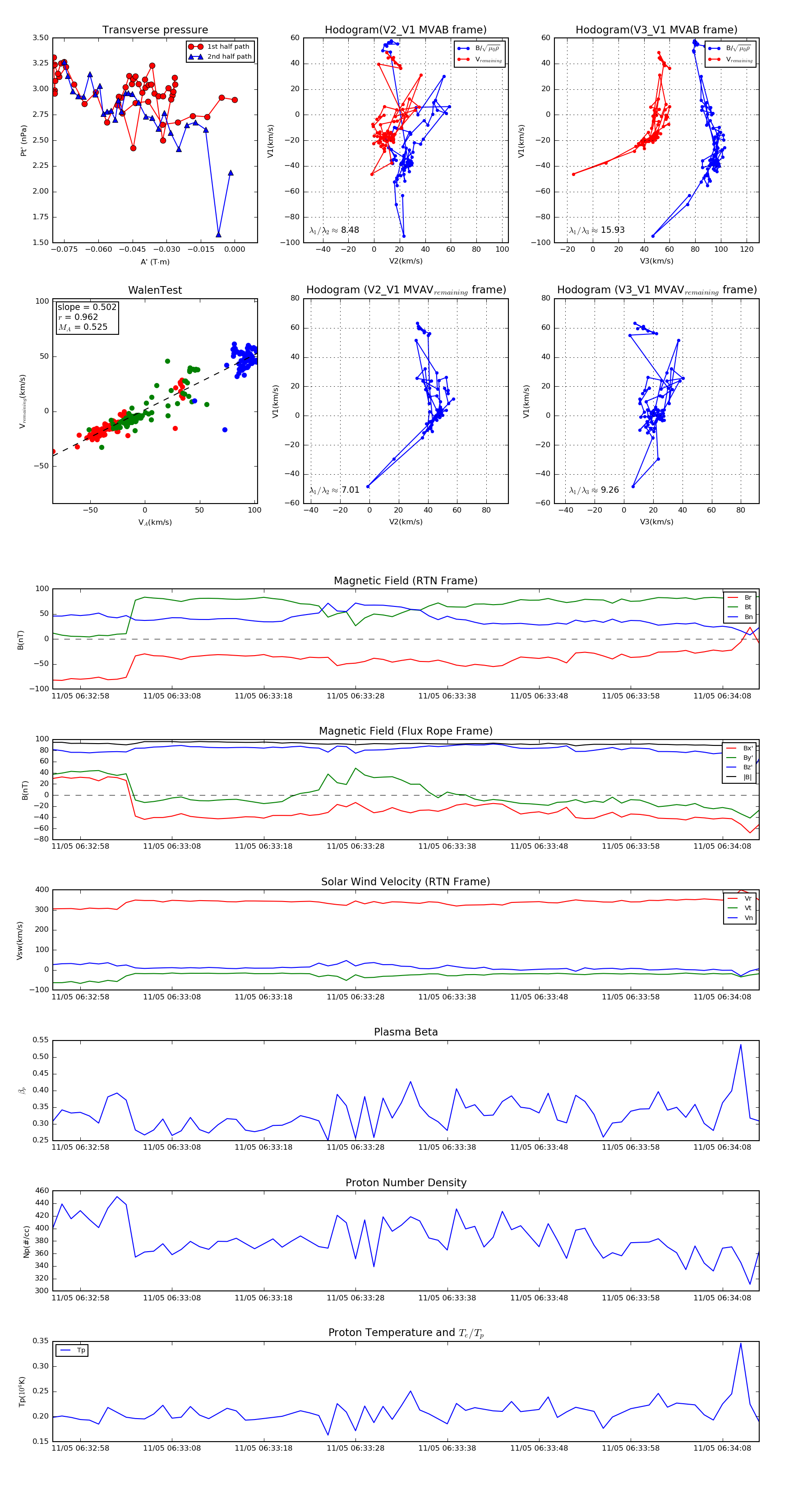Click the 'MA = 0.525' annotation
This screenshot has height=1489, width=812.
pos(83,327)
